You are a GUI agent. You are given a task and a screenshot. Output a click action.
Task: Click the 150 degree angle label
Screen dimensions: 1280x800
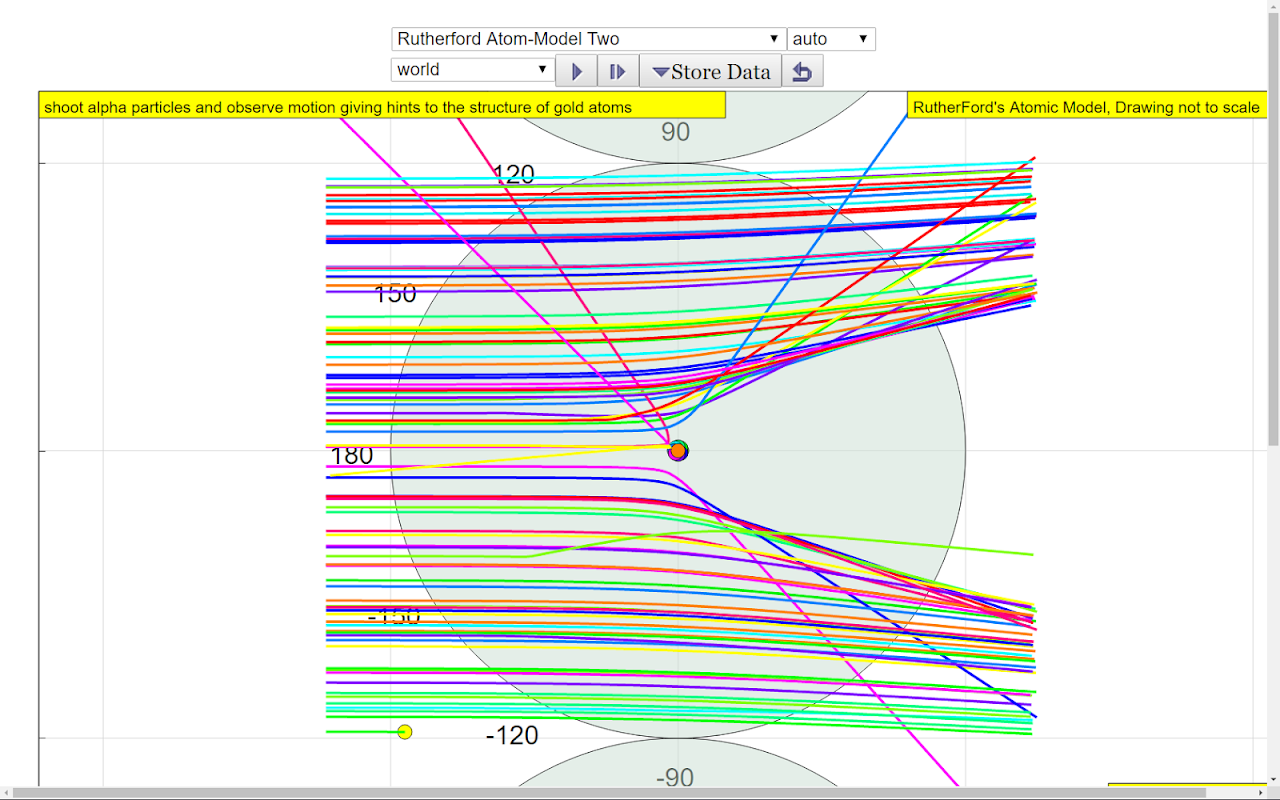point(395,294)
